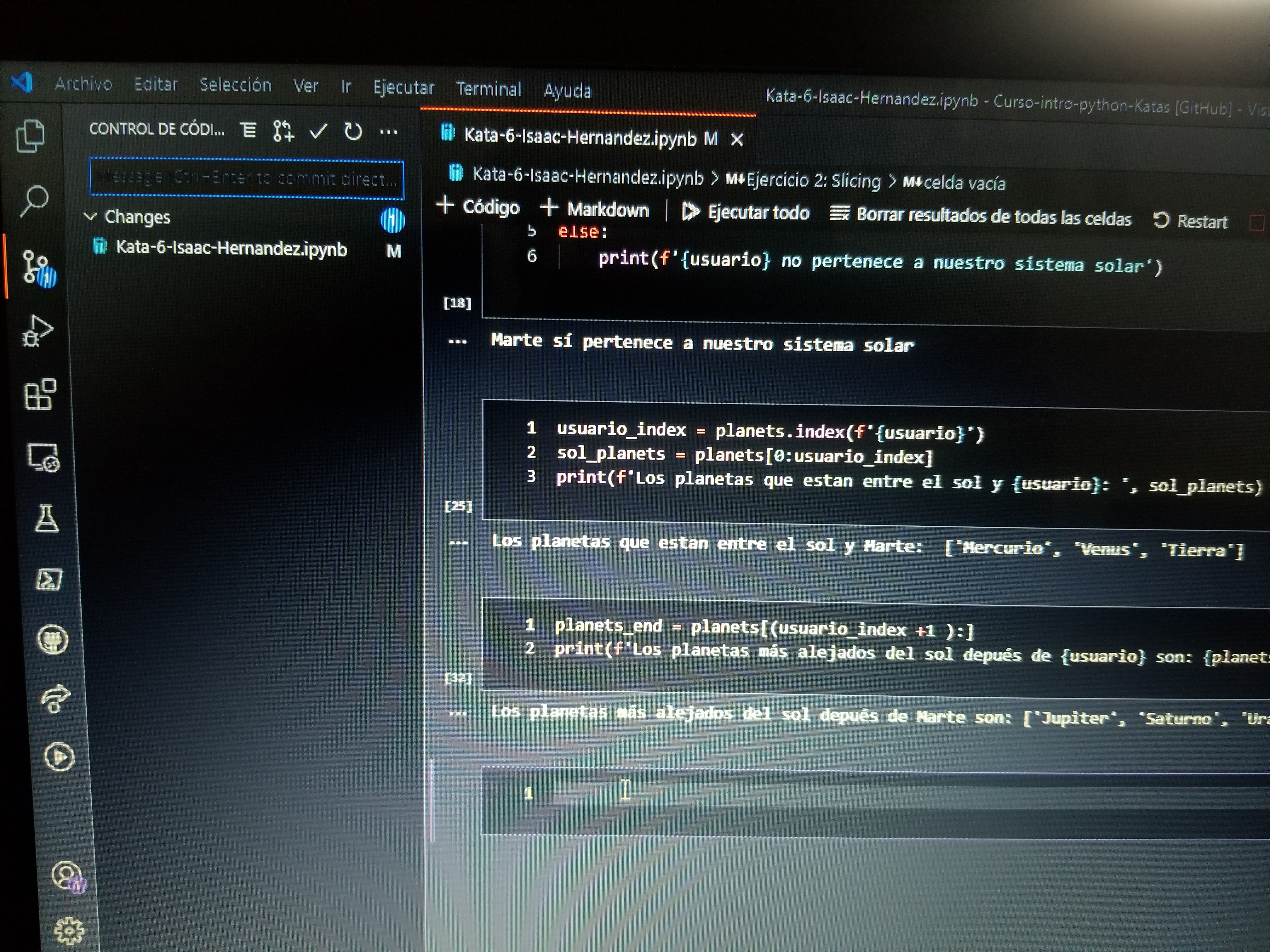
Task: Open the changed Kata-6-Isaac-Hernandez.ipynb file in Changes
Action: [232, 248]
